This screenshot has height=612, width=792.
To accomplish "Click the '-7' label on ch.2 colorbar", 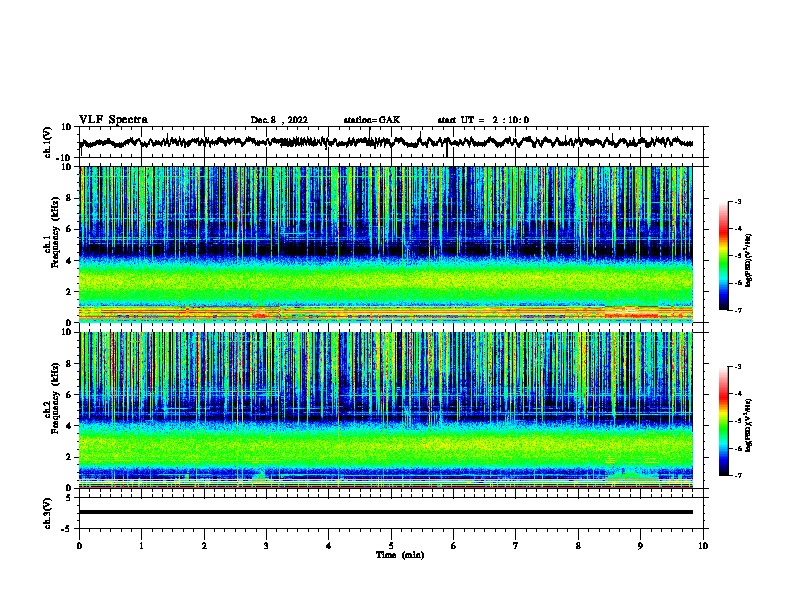I will pyautogui.click(x=737, y=475).
